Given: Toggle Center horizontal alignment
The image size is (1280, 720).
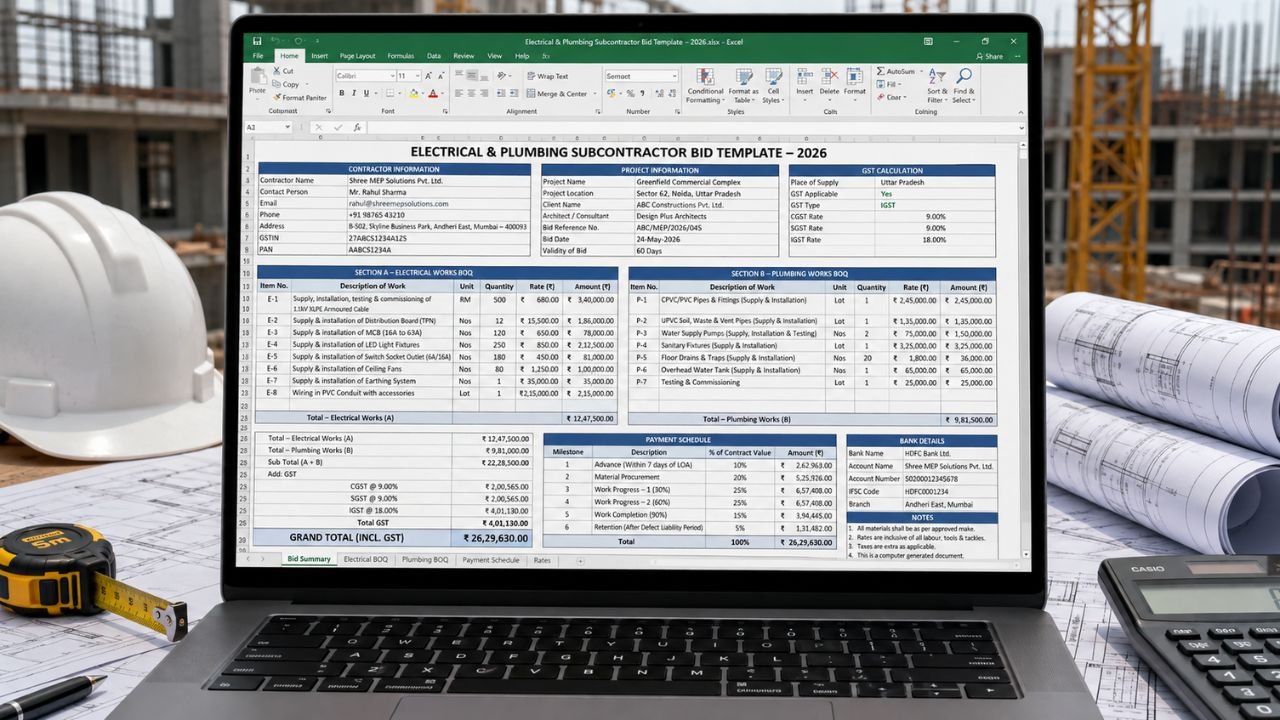Looking at the screenshot, I should point(471,93).
